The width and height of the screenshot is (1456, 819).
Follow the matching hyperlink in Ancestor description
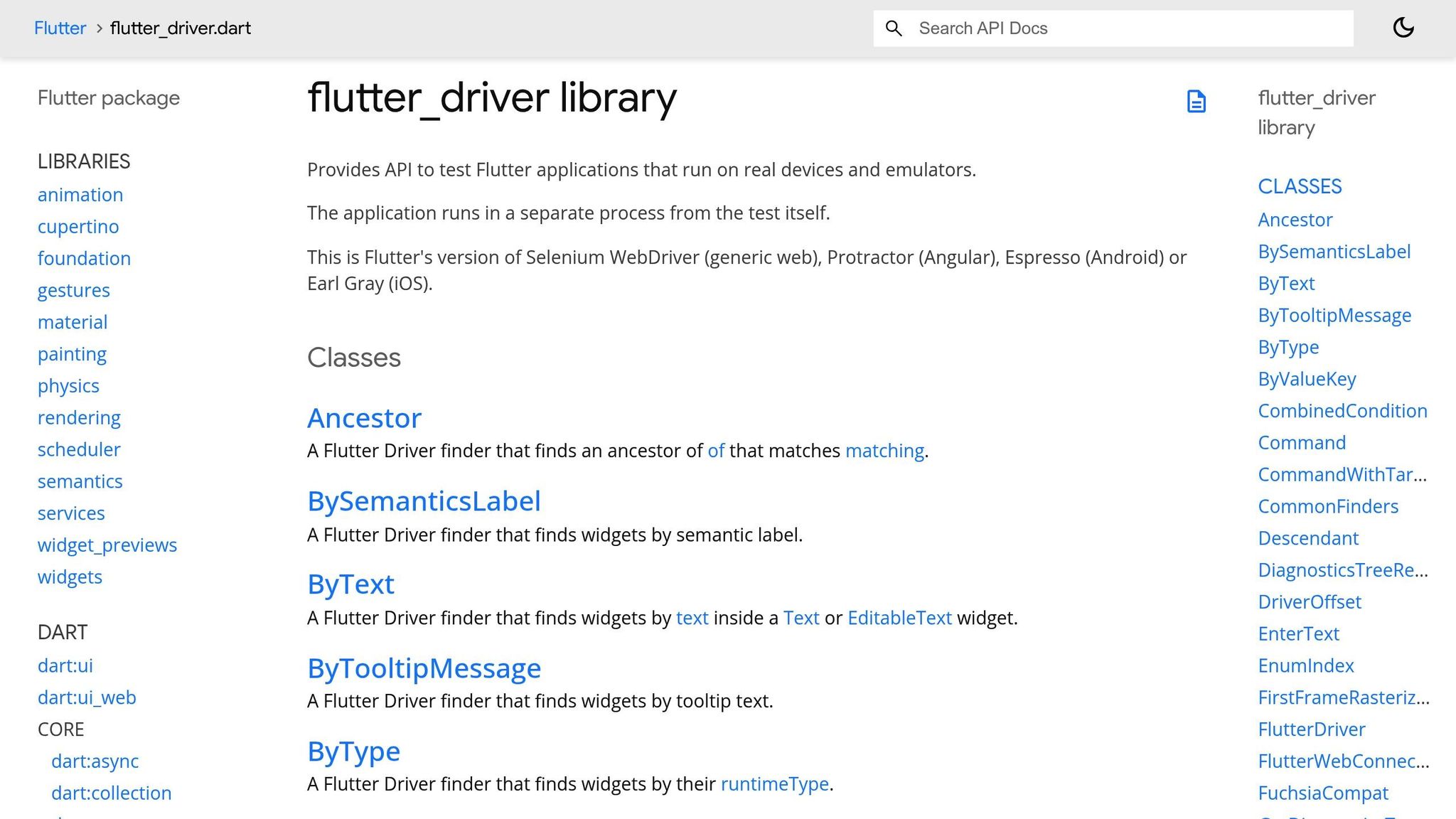[x=884, y=451]
